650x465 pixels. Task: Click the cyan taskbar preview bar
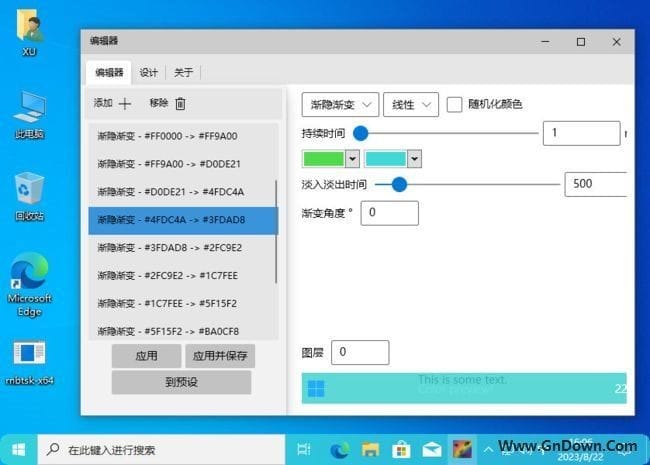pyautogui.click(x=464, y=388)
